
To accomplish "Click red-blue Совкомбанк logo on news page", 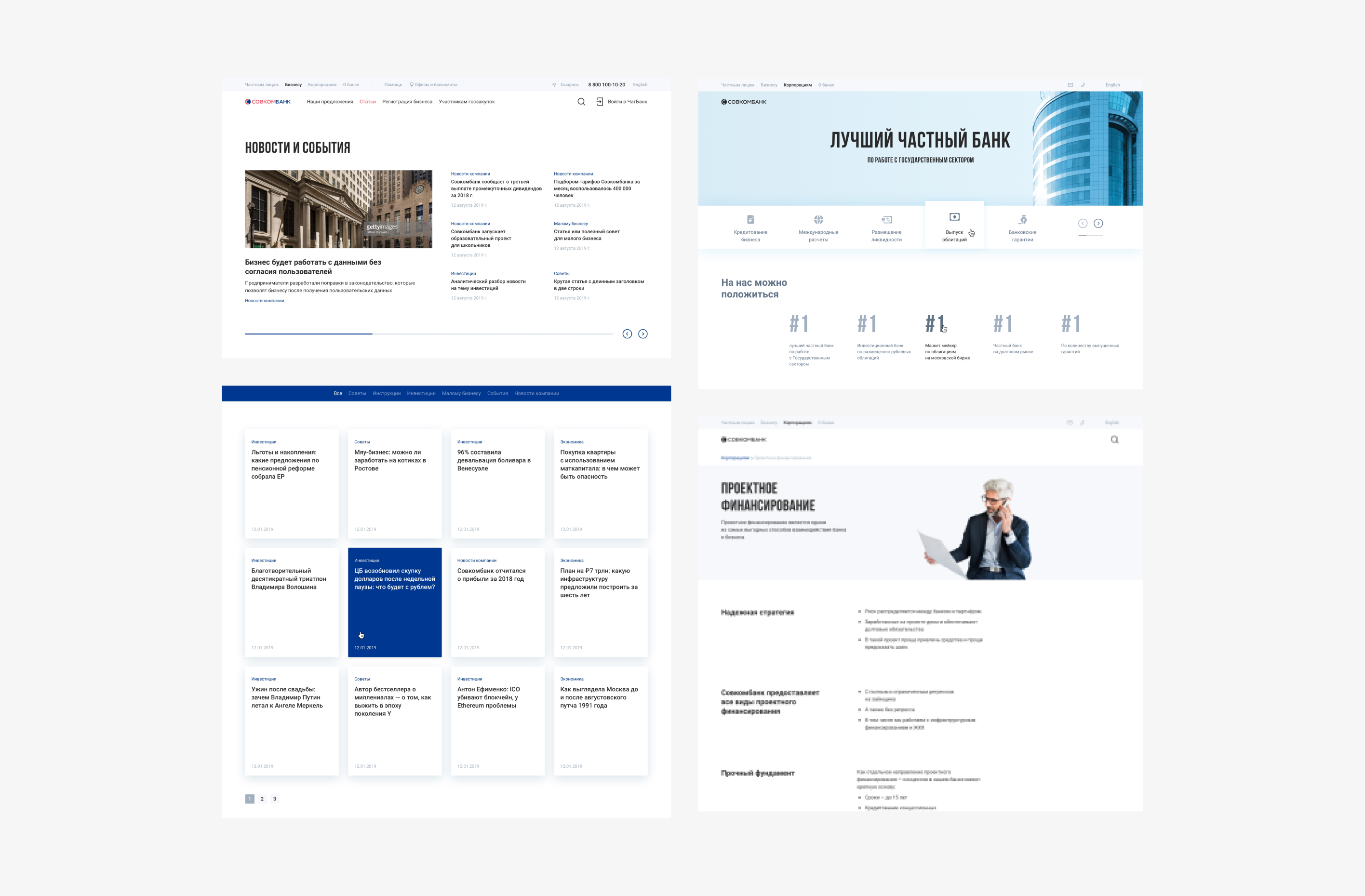I will click(x=268, y=102).
